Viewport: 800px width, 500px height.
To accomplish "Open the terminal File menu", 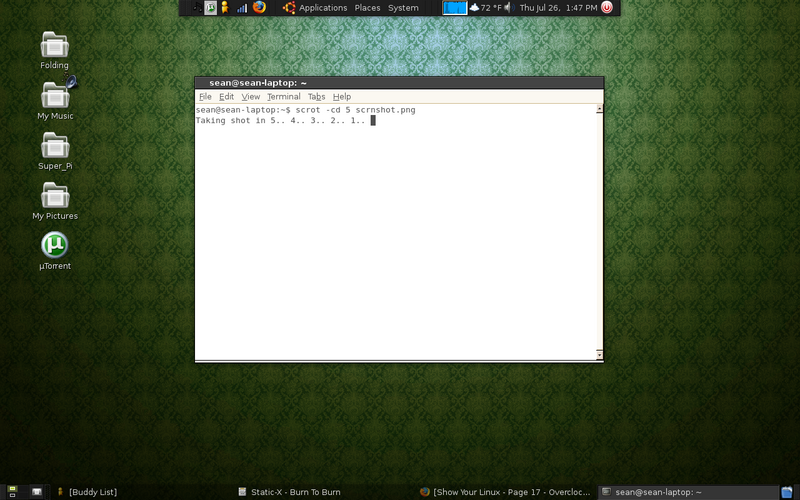I will (205, 96).
